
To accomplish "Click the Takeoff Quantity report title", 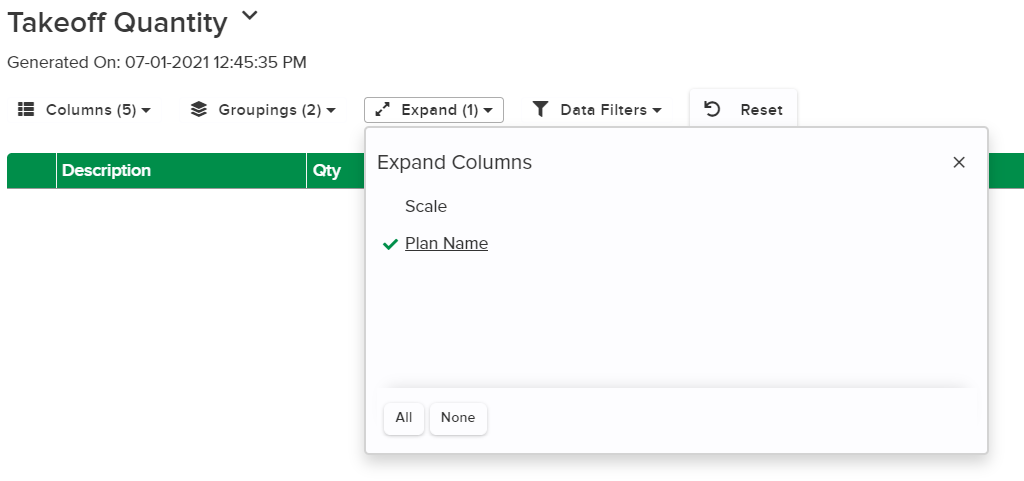I will point(118,23).
